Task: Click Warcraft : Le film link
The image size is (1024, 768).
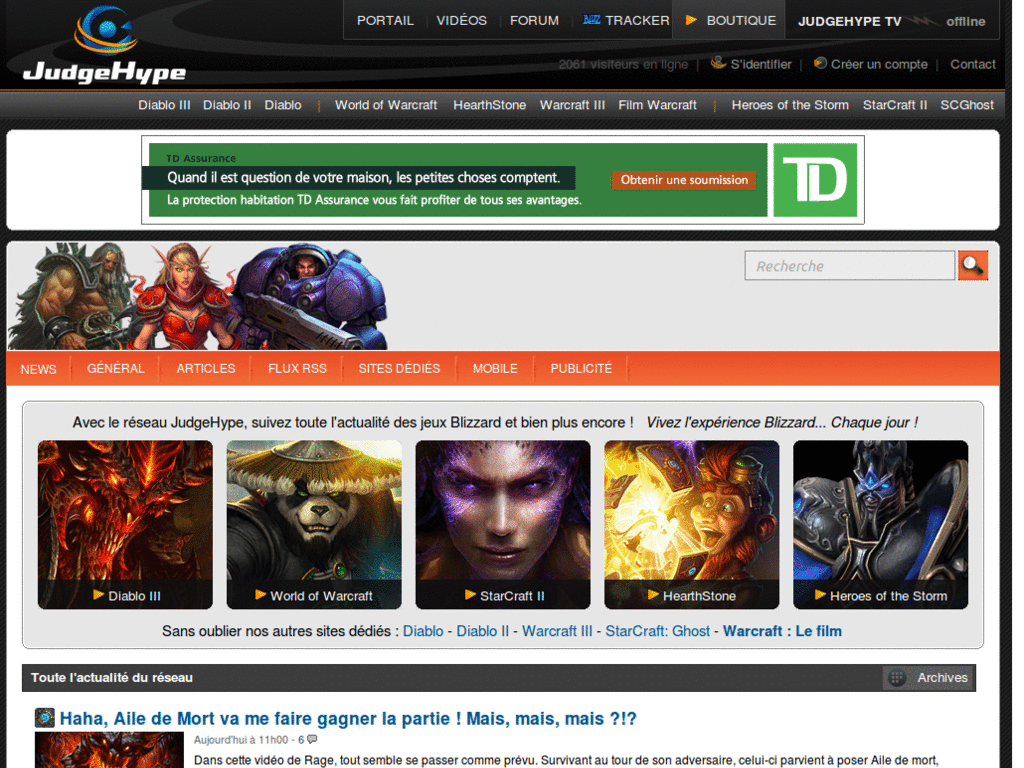Action: coord(782,632)
